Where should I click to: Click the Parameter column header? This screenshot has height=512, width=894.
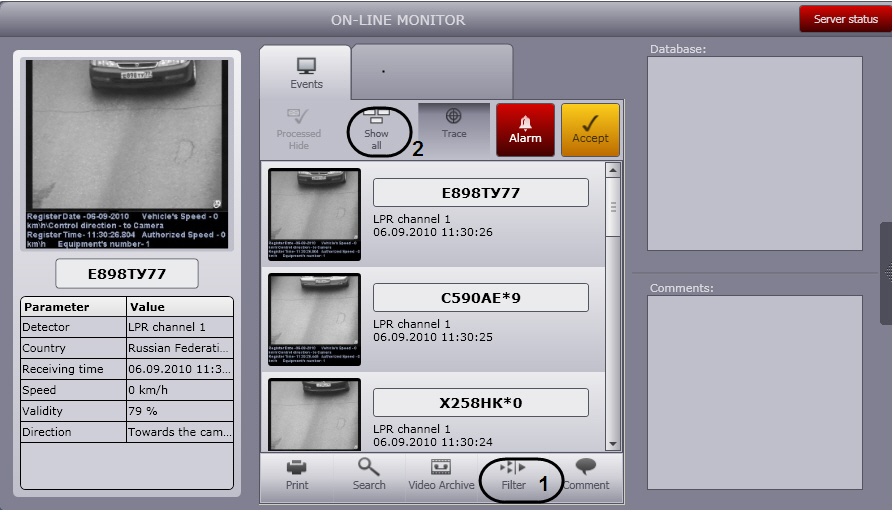(74, 307)
